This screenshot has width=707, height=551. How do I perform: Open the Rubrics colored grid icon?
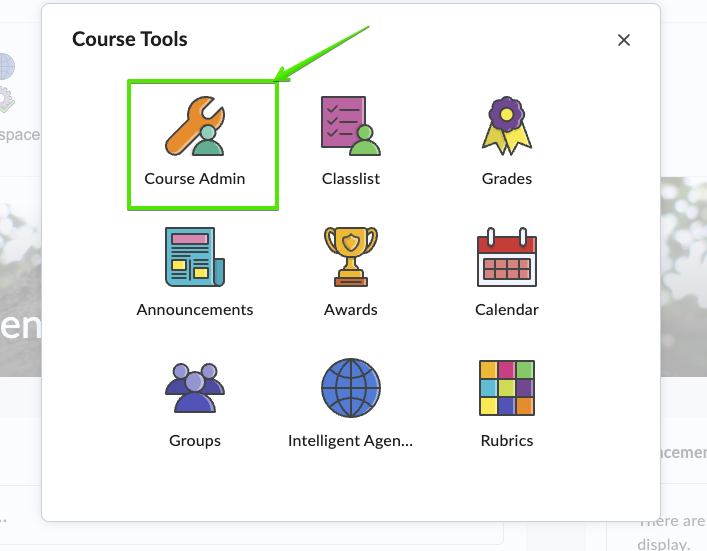pyautogui.click(x=507, y=388)
